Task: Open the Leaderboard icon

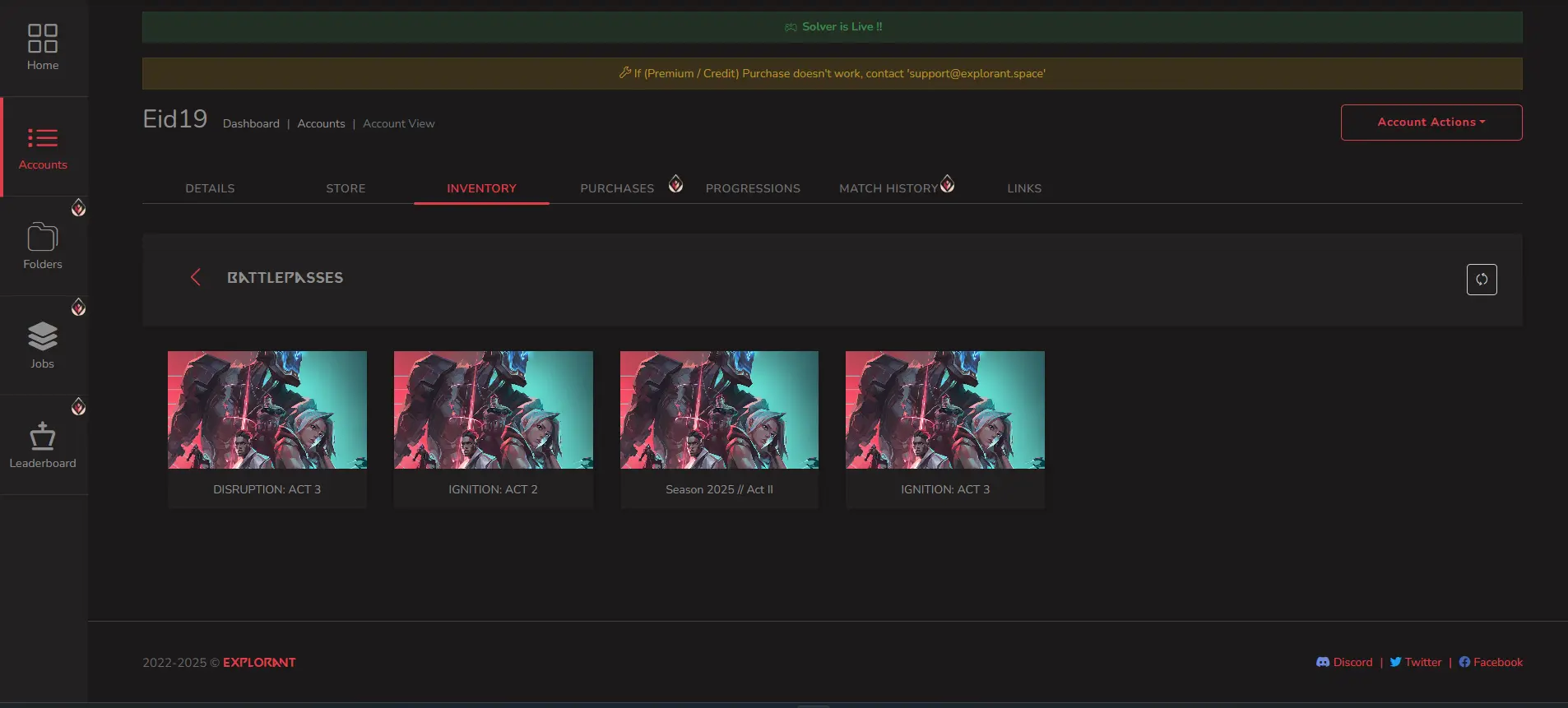Action: tap(43, 436)
